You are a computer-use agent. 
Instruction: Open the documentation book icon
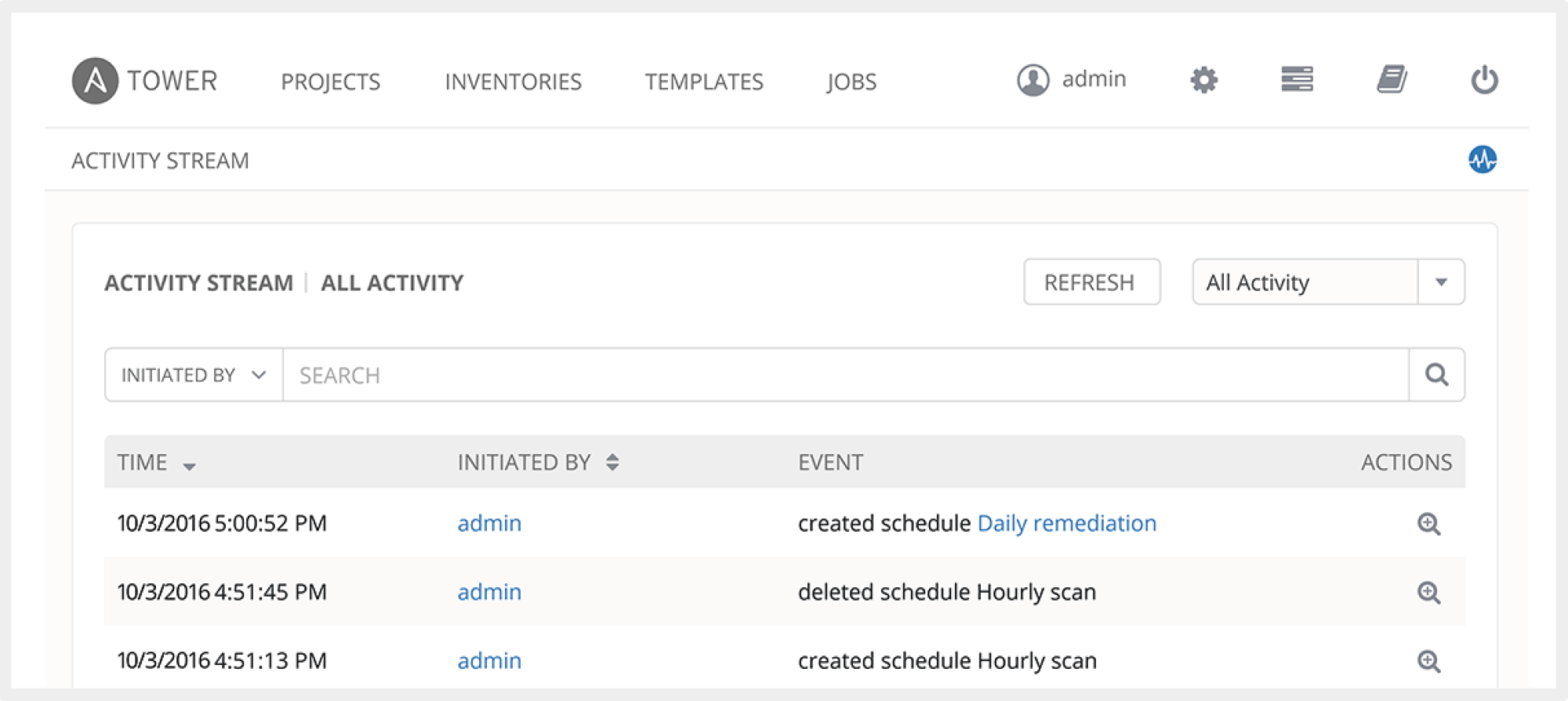click(x=1392, y=80)
